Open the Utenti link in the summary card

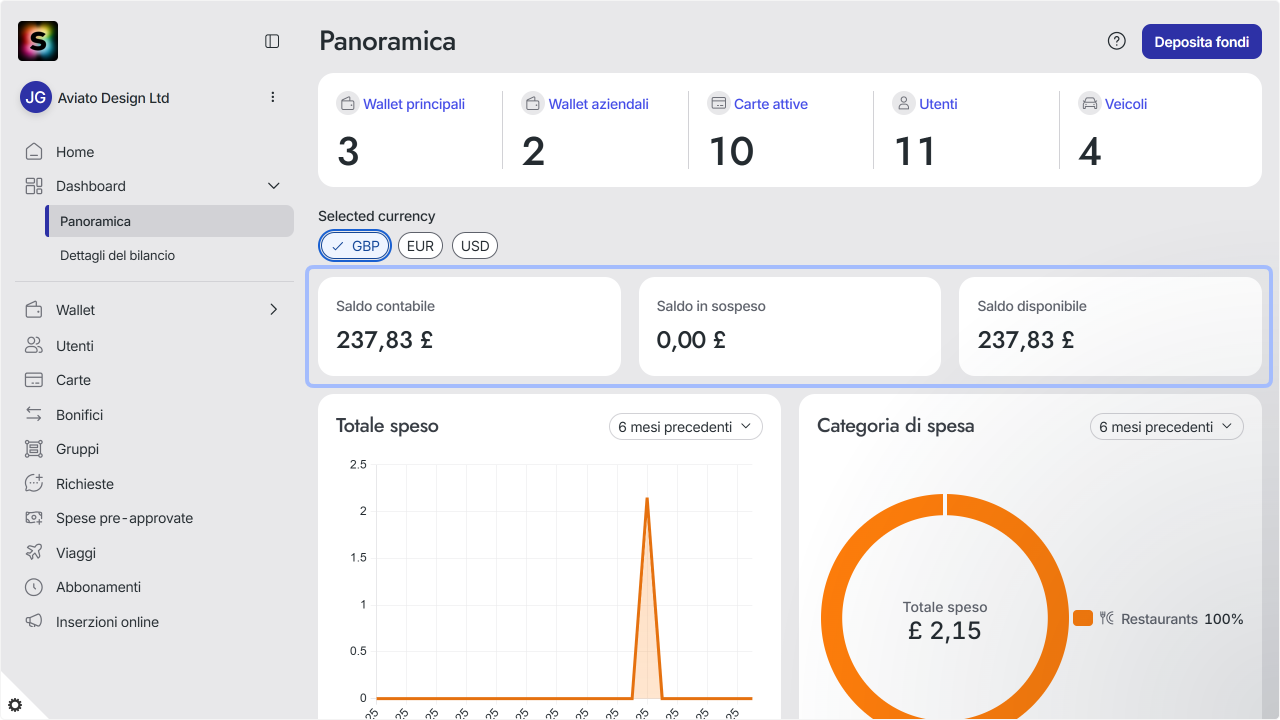pyautogui.click(x=938, y=104)
